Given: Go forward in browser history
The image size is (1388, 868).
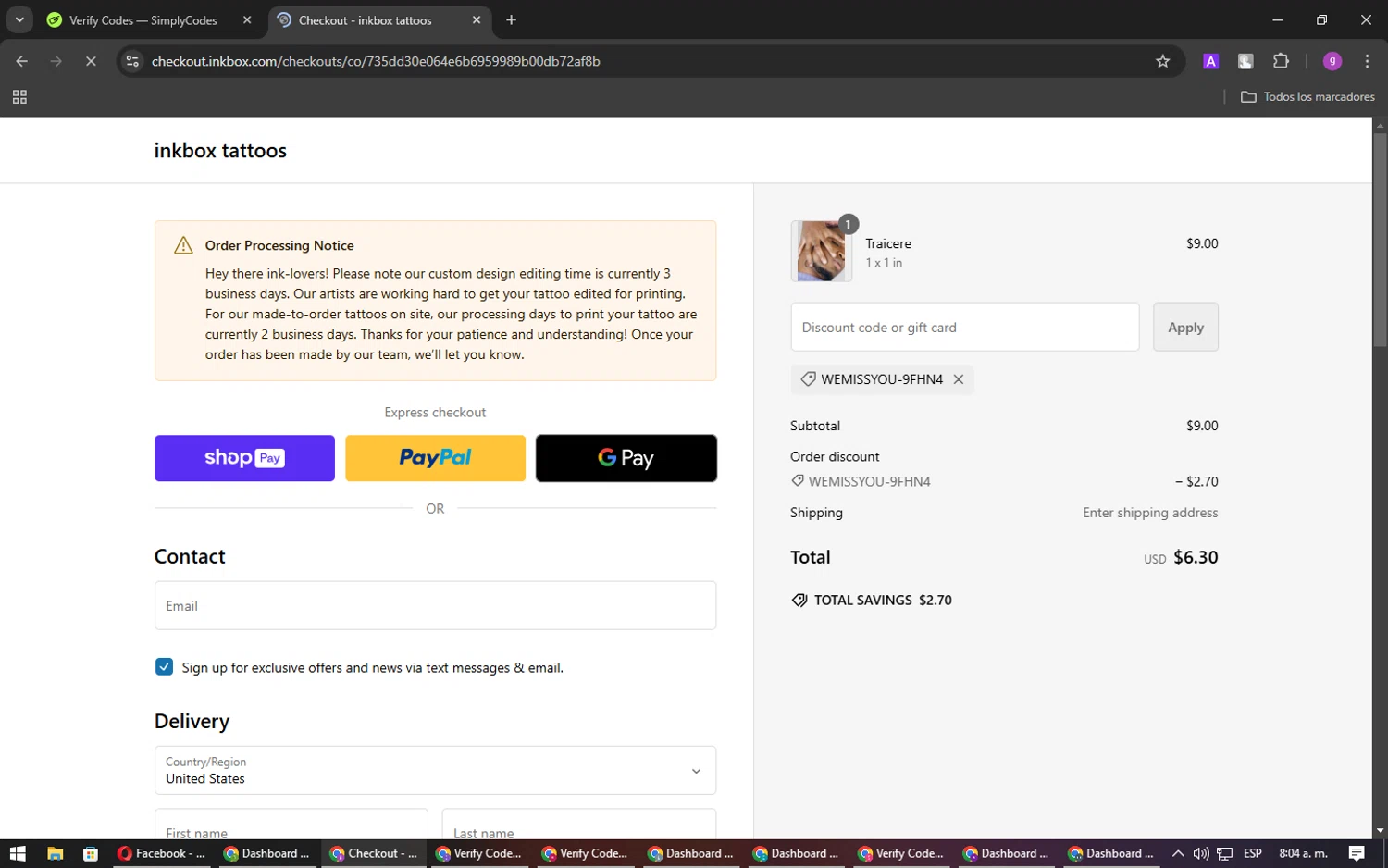Looking at the screenshot, I should [56, 61].
